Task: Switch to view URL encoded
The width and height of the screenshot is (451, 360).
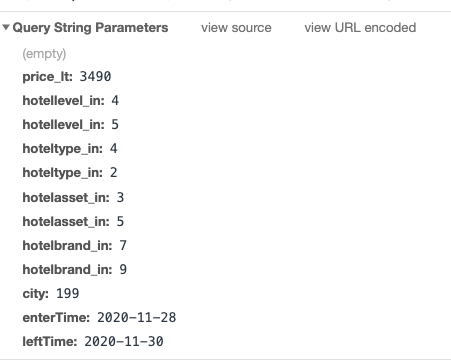Action: [x=360, y=28]
